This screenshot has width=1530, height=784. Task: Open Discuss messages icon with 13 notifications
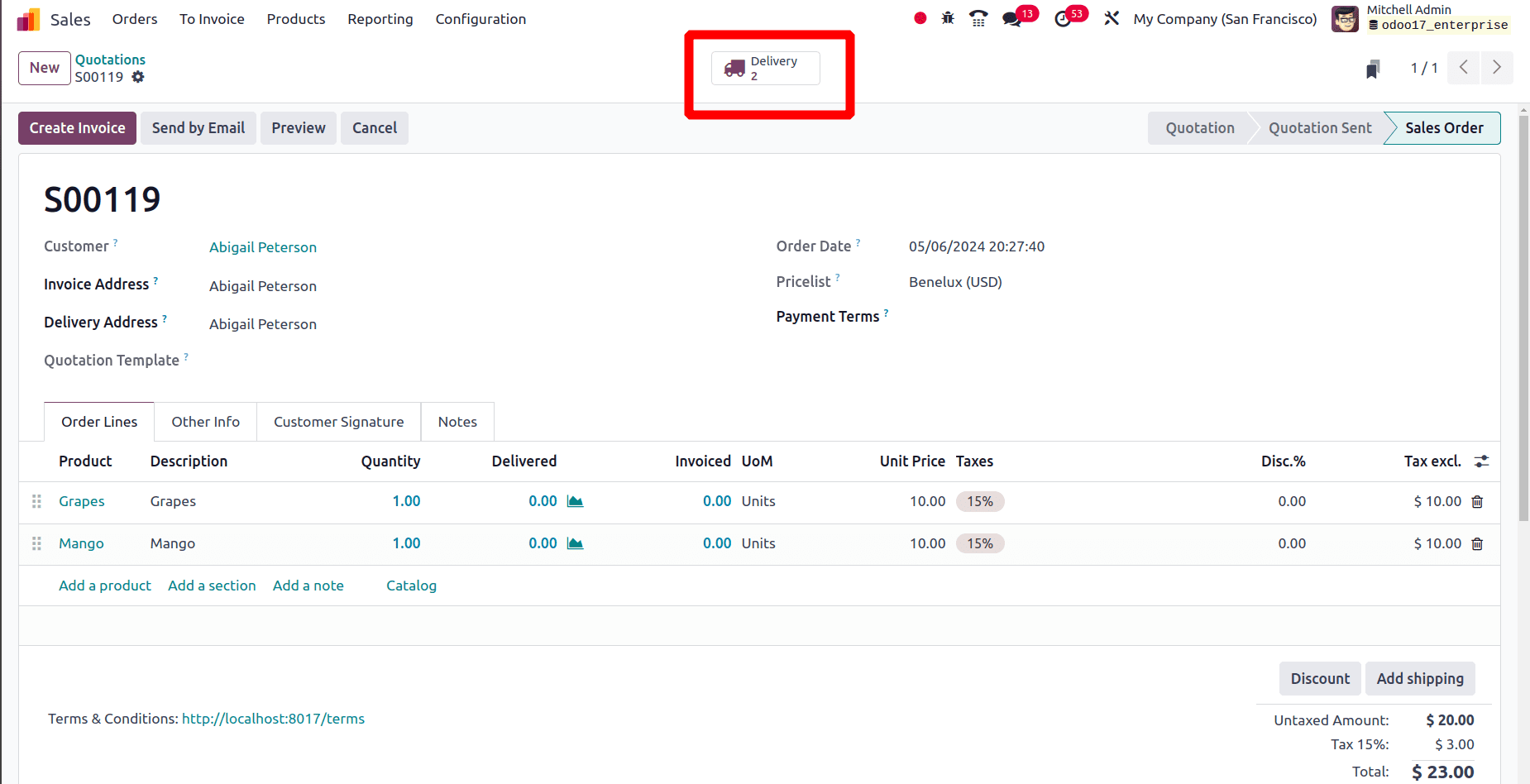click(x=1011, y=17)
